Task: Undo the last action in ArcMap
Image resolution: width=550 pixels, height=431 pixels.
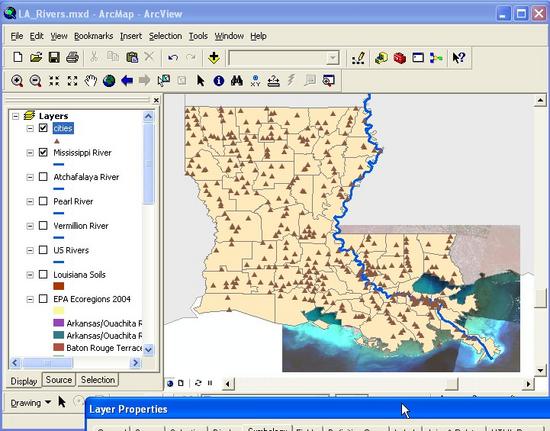Action: tap(173, 57)
